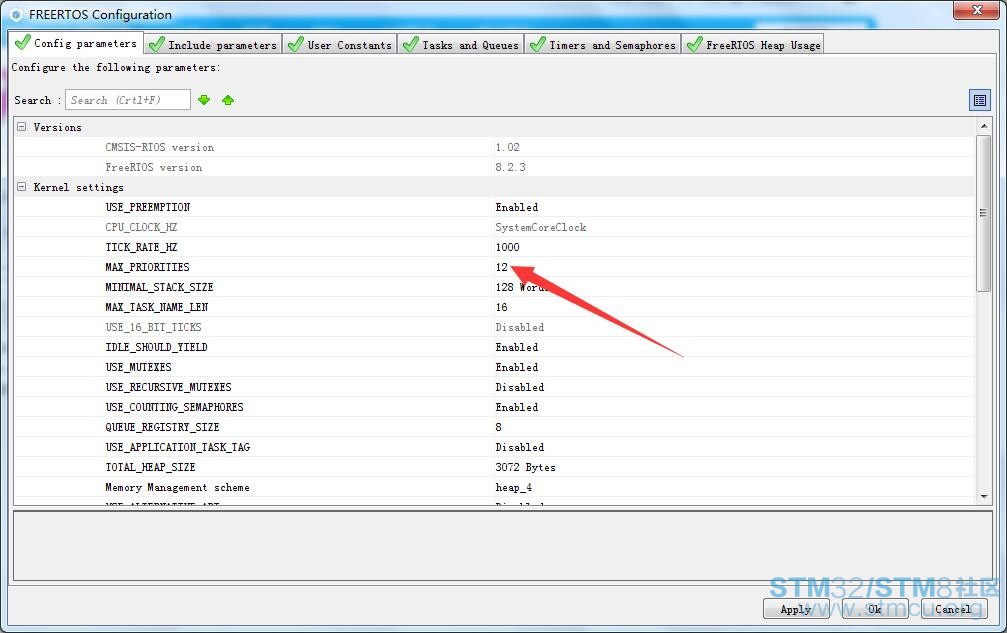Collapse the Versions section
Viewport: 1007px width, 633px height.
(x=21, y=127)
